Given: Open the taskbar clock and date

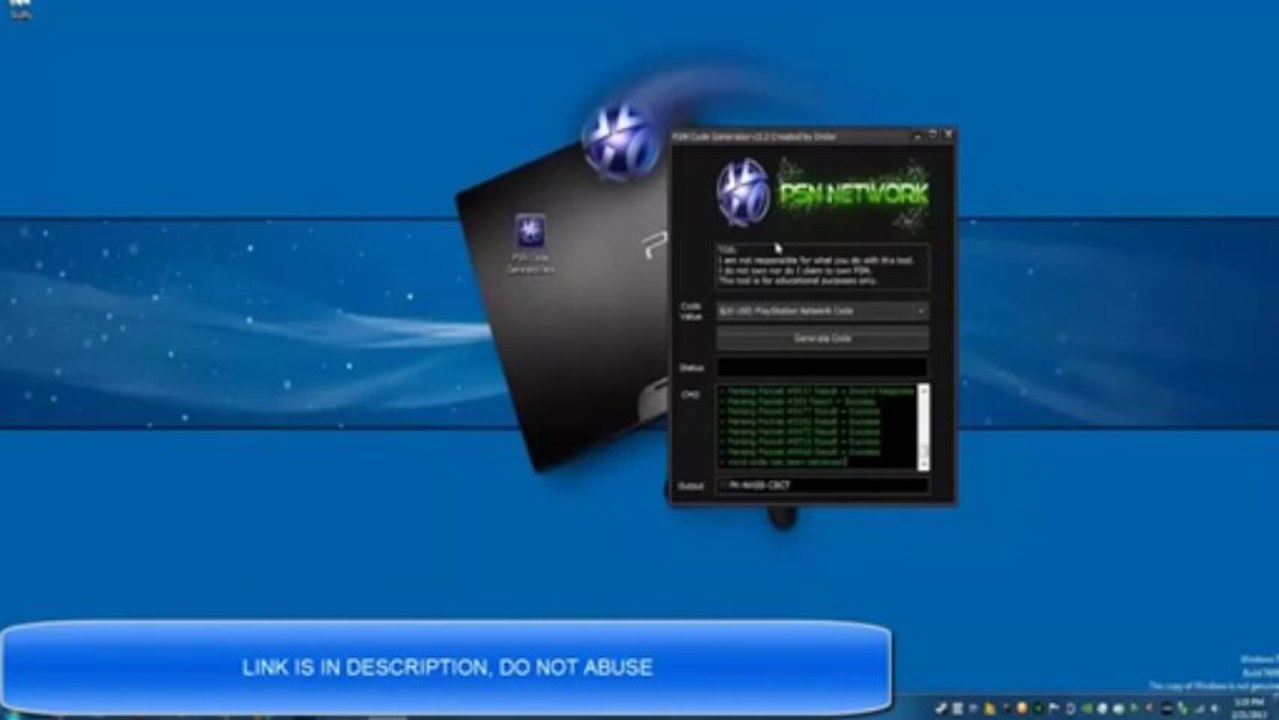Looking at the screenshot, I should [1250, 707].
